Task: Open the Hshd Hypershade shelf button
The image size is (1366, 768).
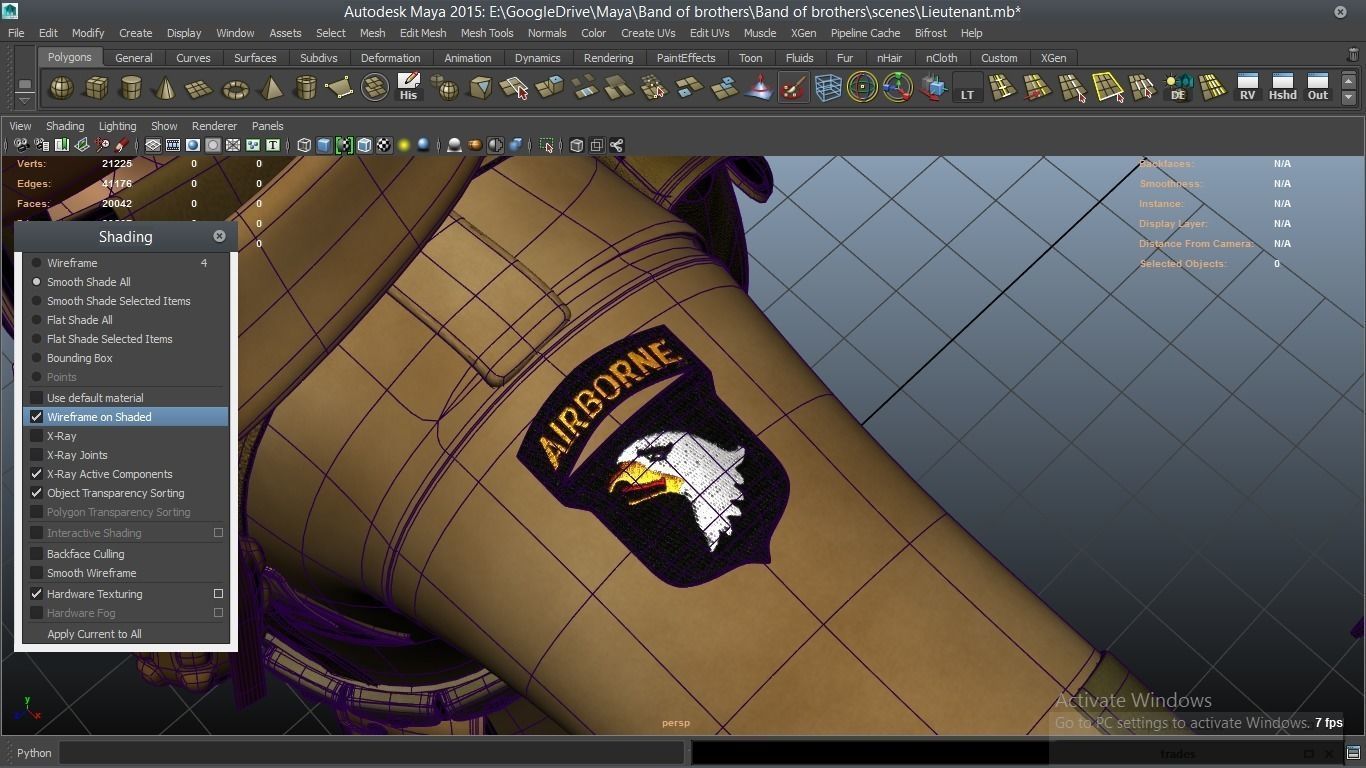Action: click(x=1282, y=89)
